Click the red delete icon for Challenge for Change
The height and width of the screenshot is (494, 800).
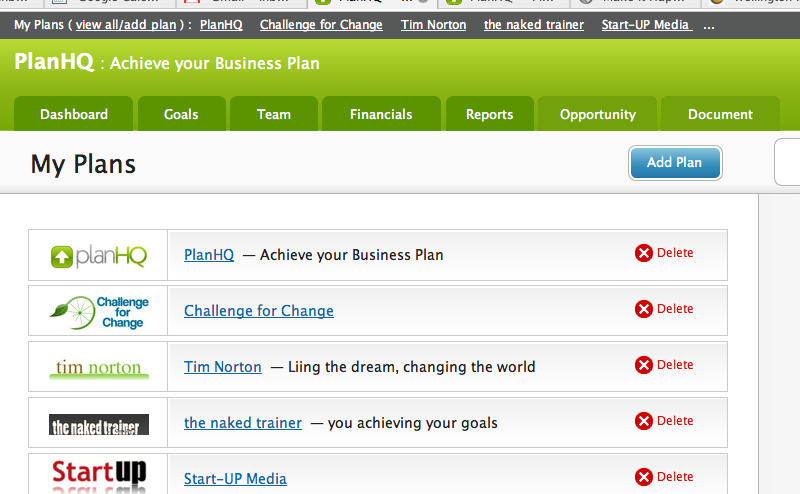(x=644, y=309)
